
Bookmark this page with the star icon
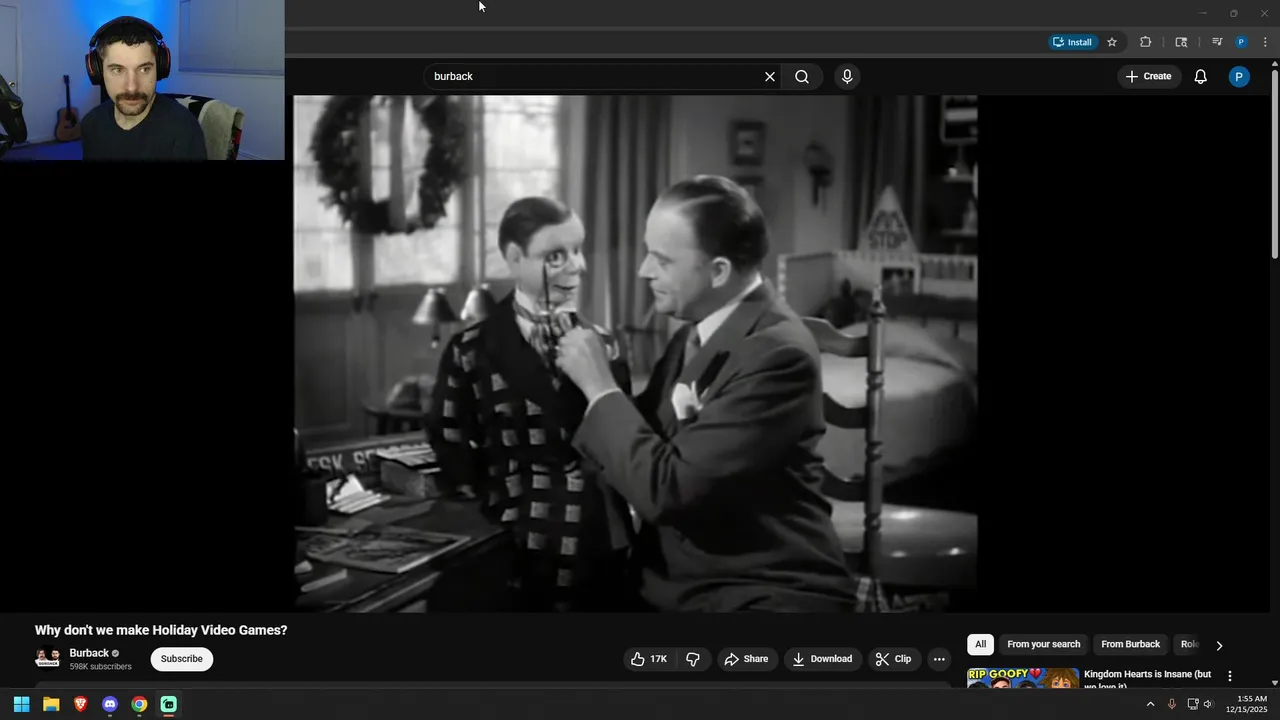tap(1112, 42)
